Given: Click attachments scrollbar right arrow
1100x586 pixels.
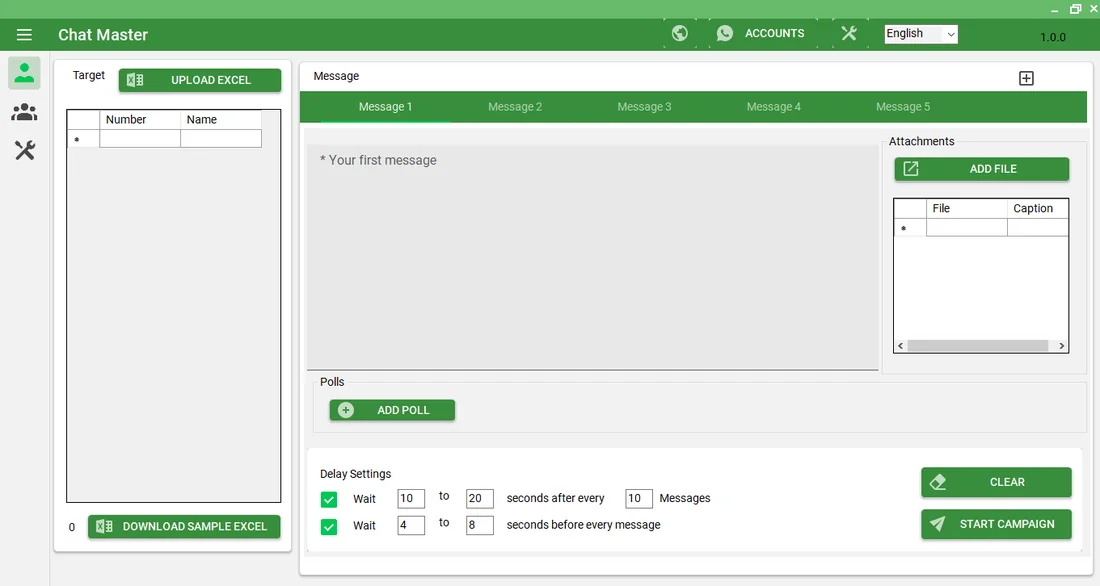Looking at the screenshot, I should 1061,346.
